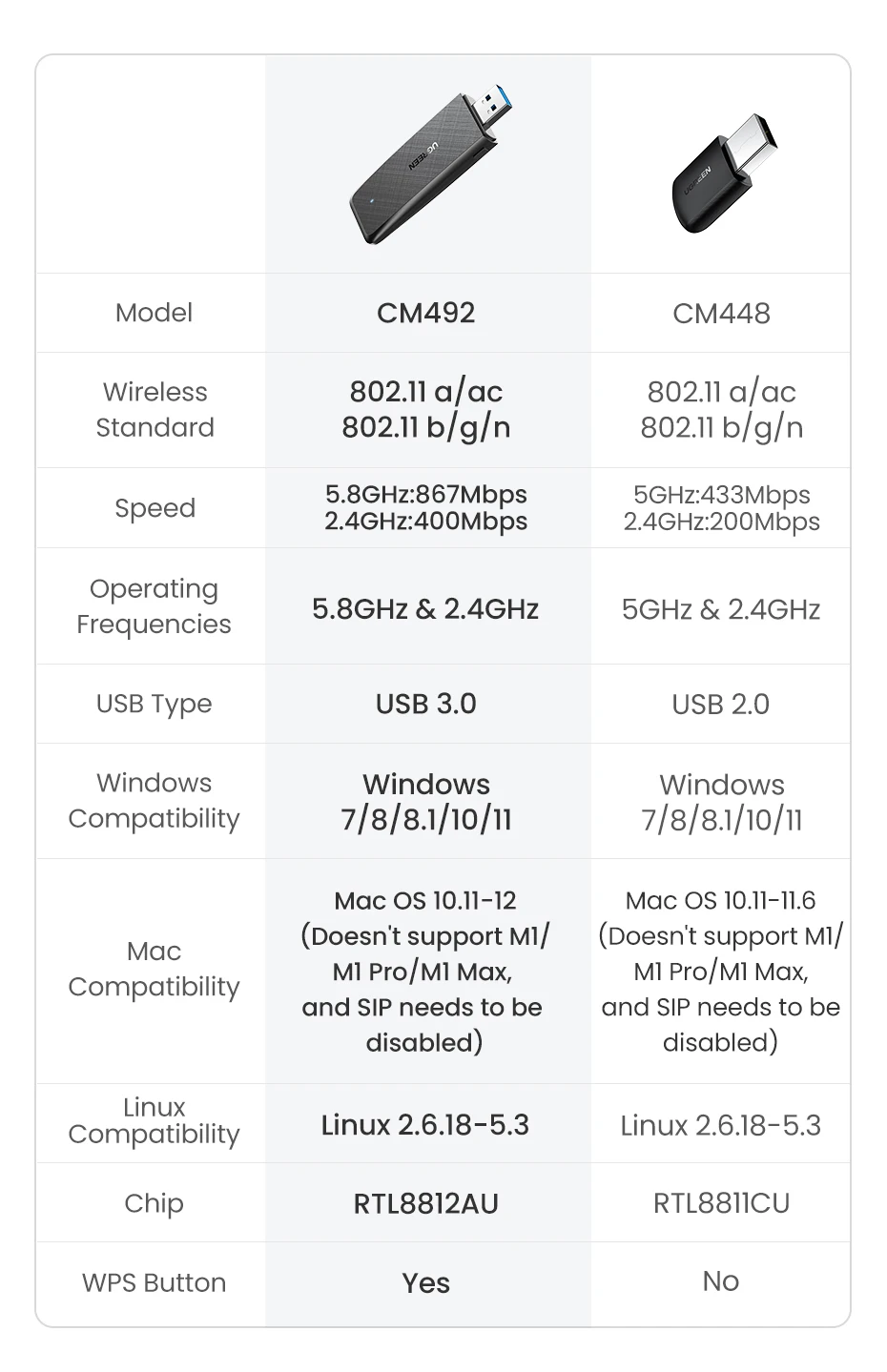Image resolution: width=887 pixels, height=1372 pixels.
Task: Select the CM492 model name
Action: point(426,313)
